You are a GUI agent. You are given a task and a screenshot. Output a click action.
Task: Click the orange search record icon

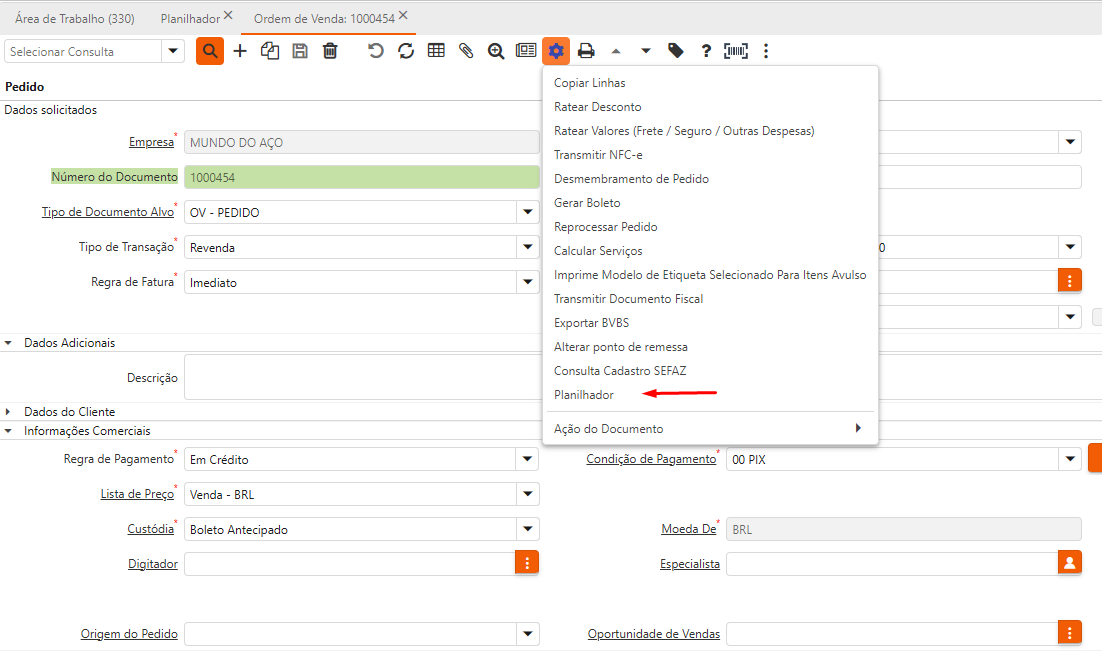(210, 51)
